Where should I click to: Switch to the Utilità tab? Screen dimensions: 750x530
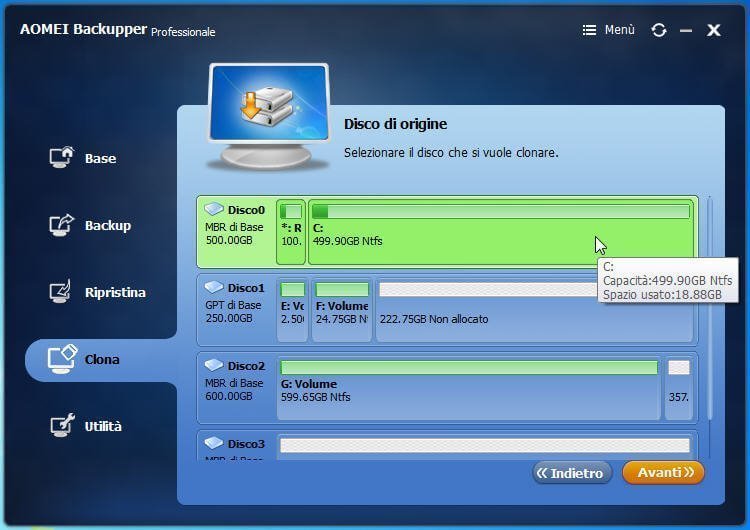pyautogui.click(x=103, y=426)
